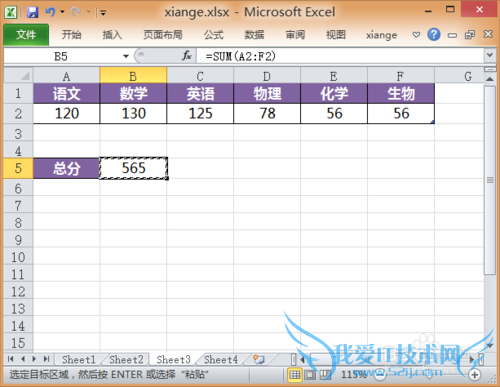The width and height of the screenshot is (500, 387).
Task: Click the Save icon in quick access toolbar
Action: (x=32, y=13)
